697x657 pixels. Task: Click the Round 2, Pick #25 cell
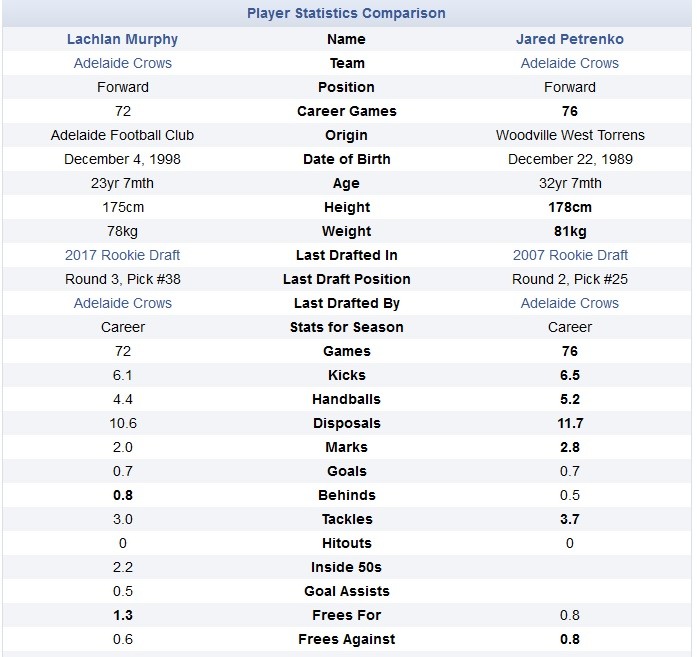pos(570,279)
